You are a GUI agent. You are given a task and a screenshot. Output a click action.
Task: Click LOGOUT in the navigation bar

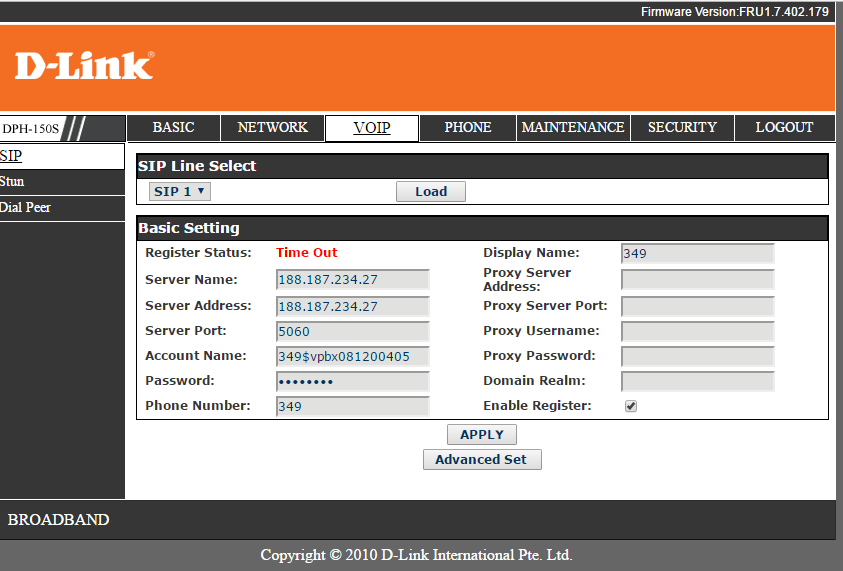click(x=784, y=128)
